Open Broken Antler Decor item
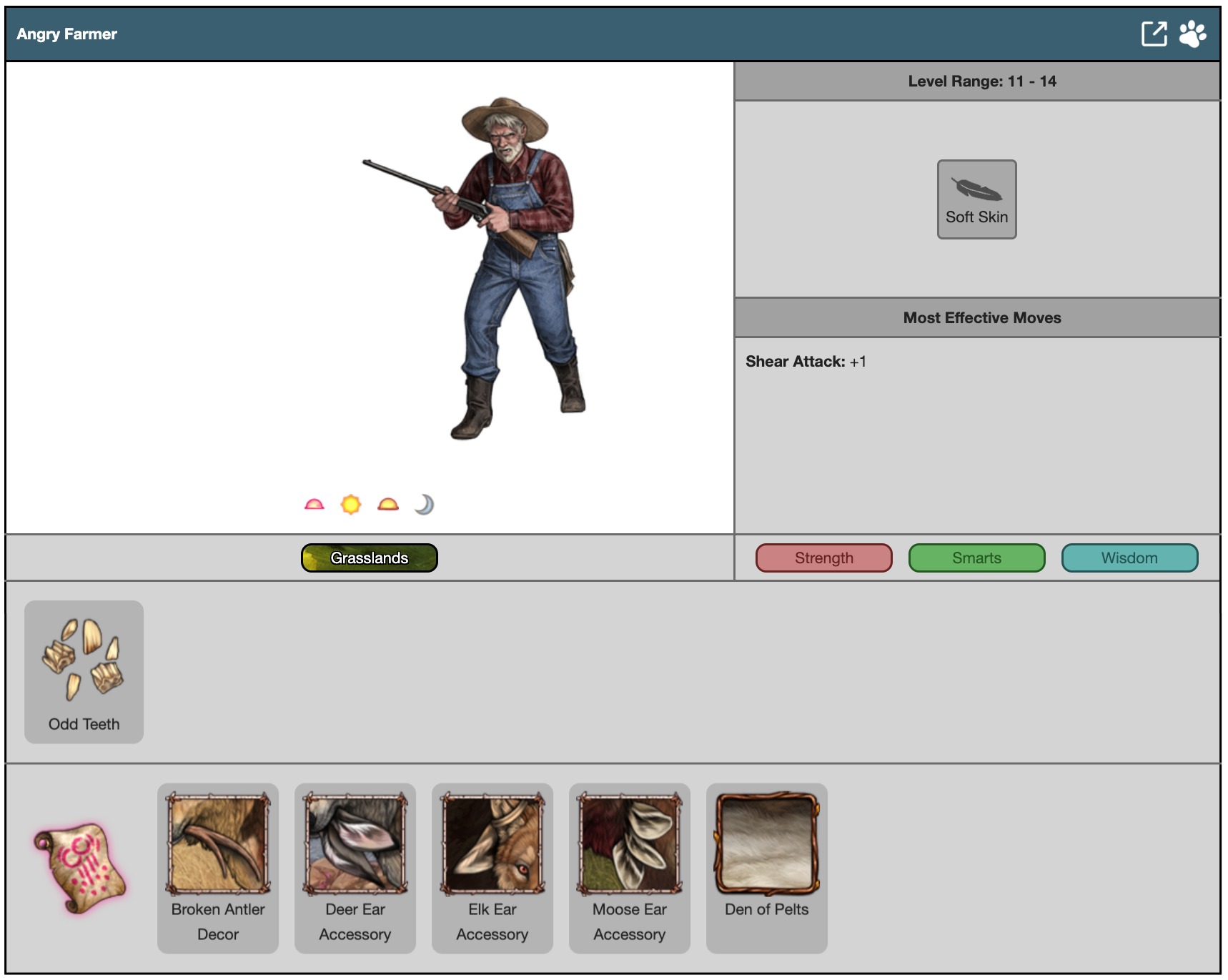Image resolution: width=1228 pixels, height=980 pixels. [x=218, y=867]
